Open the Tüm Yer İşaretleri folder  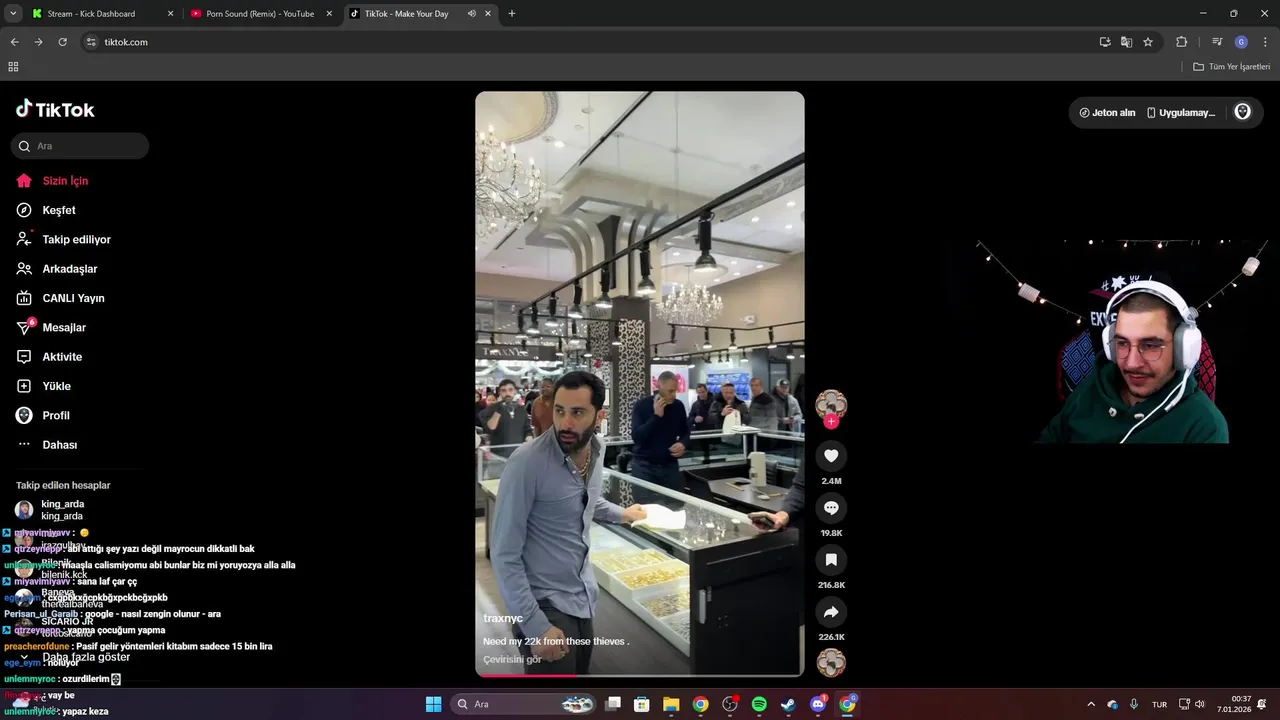(1231, 67)
